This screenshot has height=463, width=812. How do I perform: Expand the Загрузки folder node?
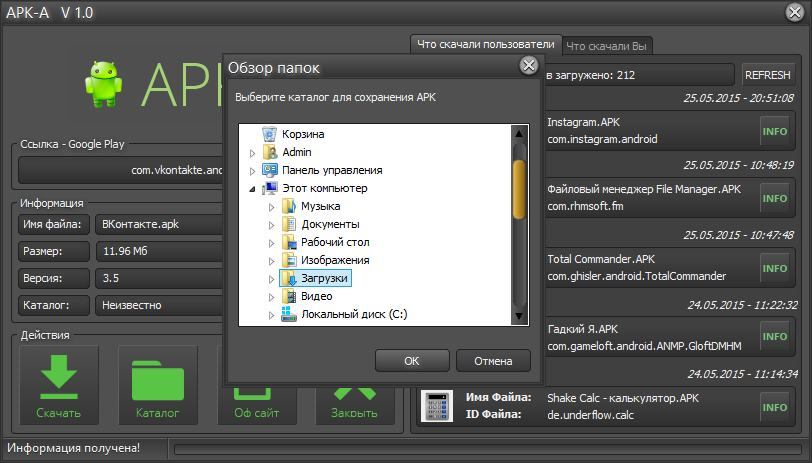tap(271, 279)
